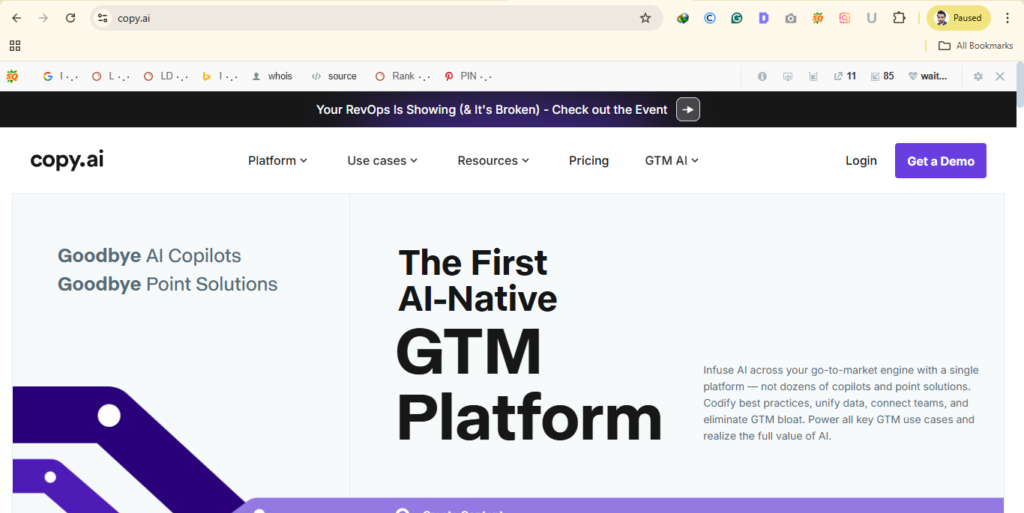Open the globe download manager extension

[682, 18]
